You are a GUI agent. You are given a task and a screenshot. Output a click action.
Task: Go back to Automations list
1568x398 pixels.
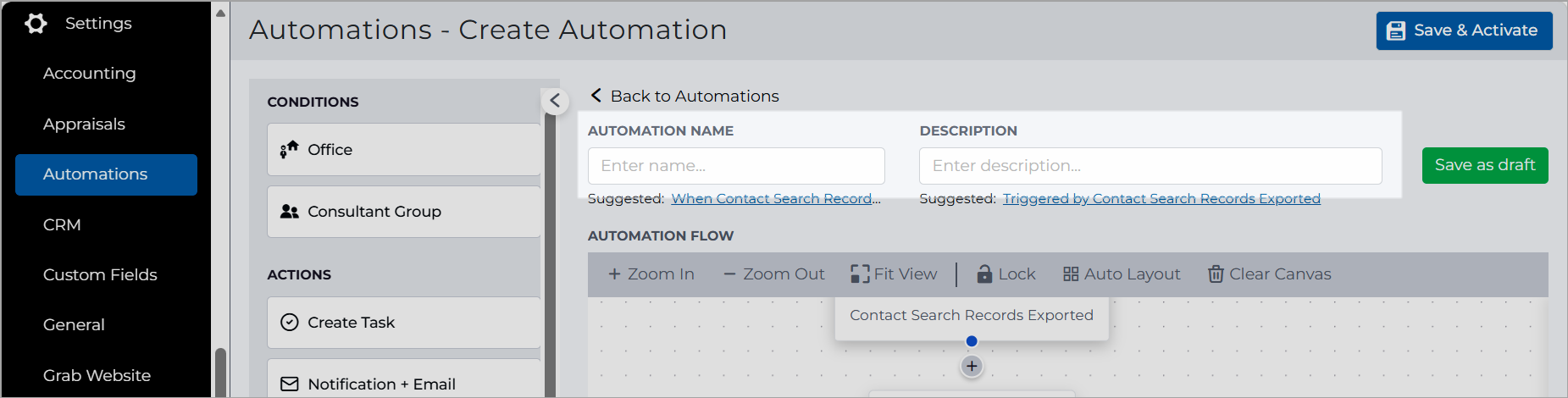pos(684,96)
